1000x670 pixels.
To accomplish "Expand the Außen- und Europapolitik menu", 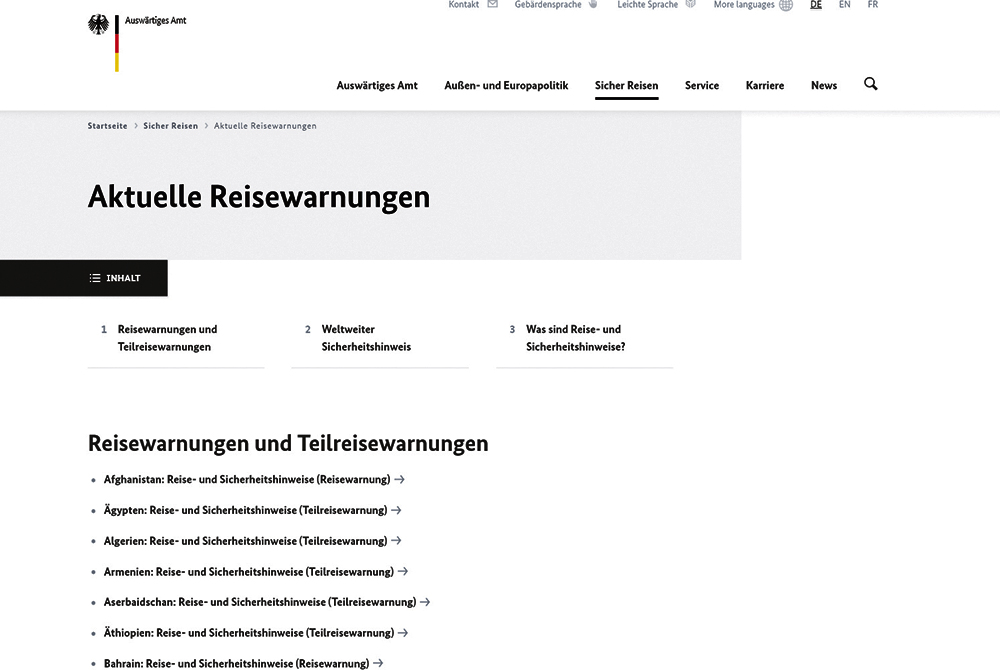I will click(x=506, y=86).
